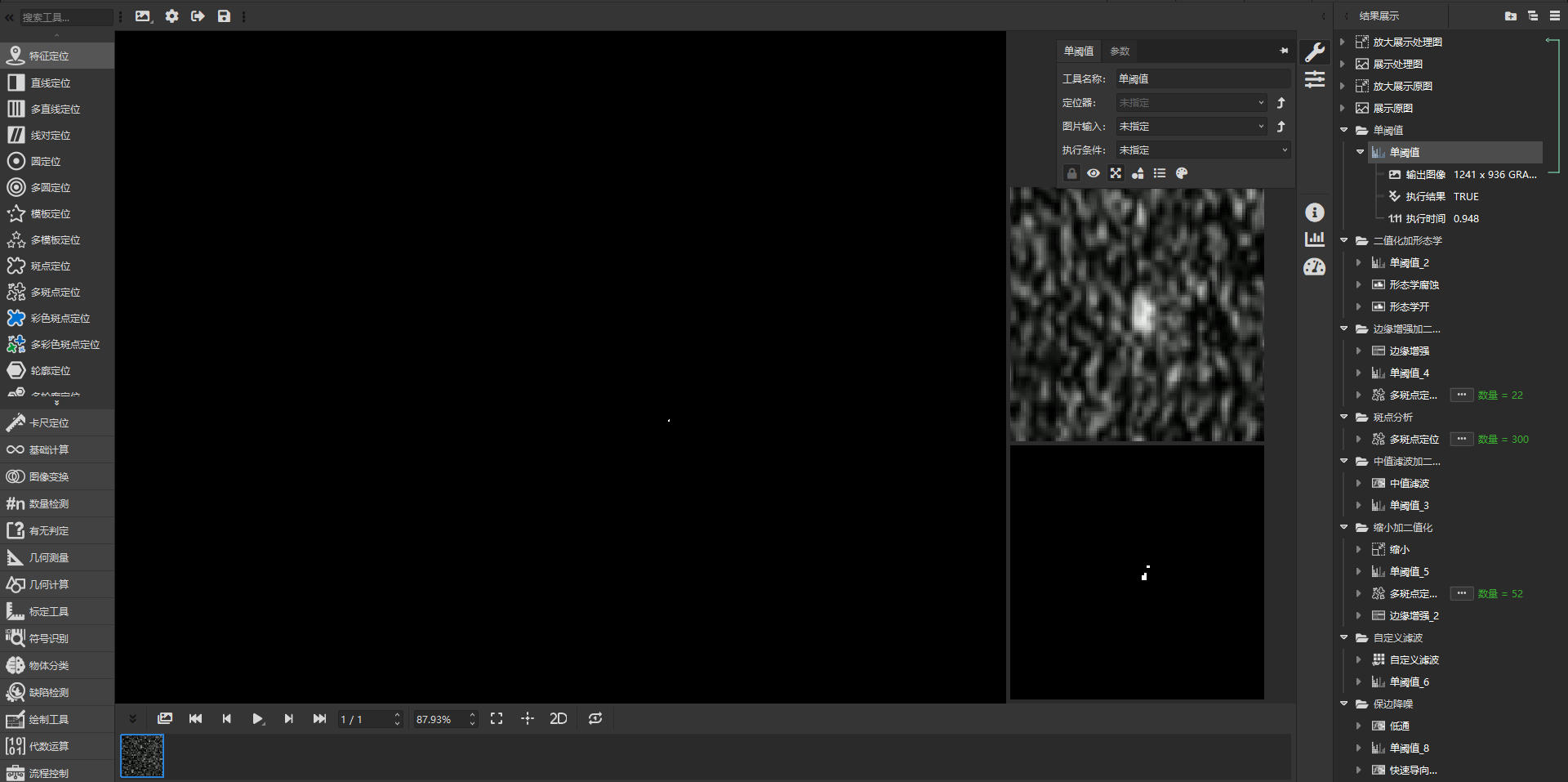Collapse the 二值化加形态学 folder
The width and height of the screenshot is (1568, 782).
(x=1344, y=241)
